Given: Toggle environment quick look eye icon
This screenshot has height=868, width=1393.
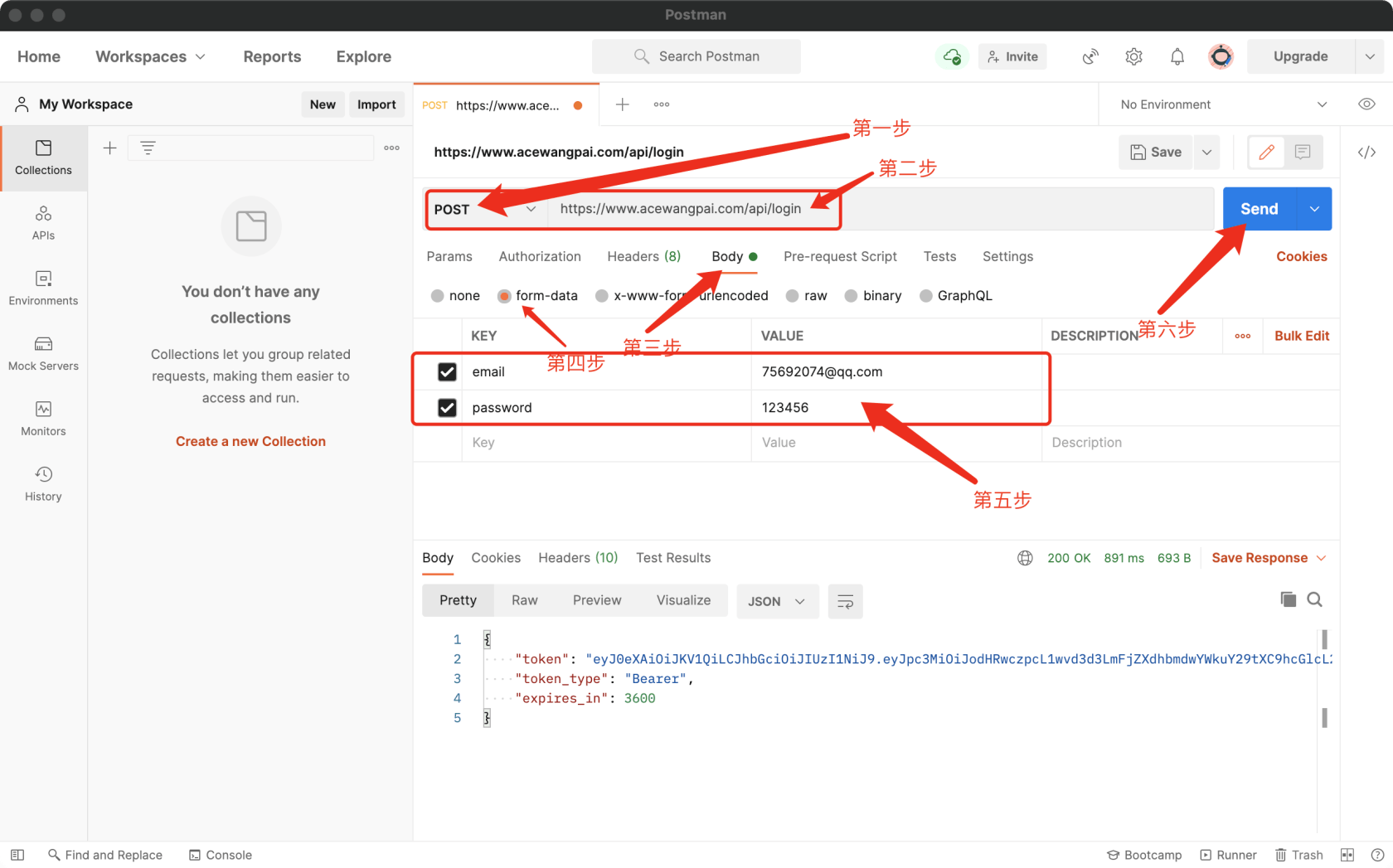Looking at the screenshot, I should 1366,104.
